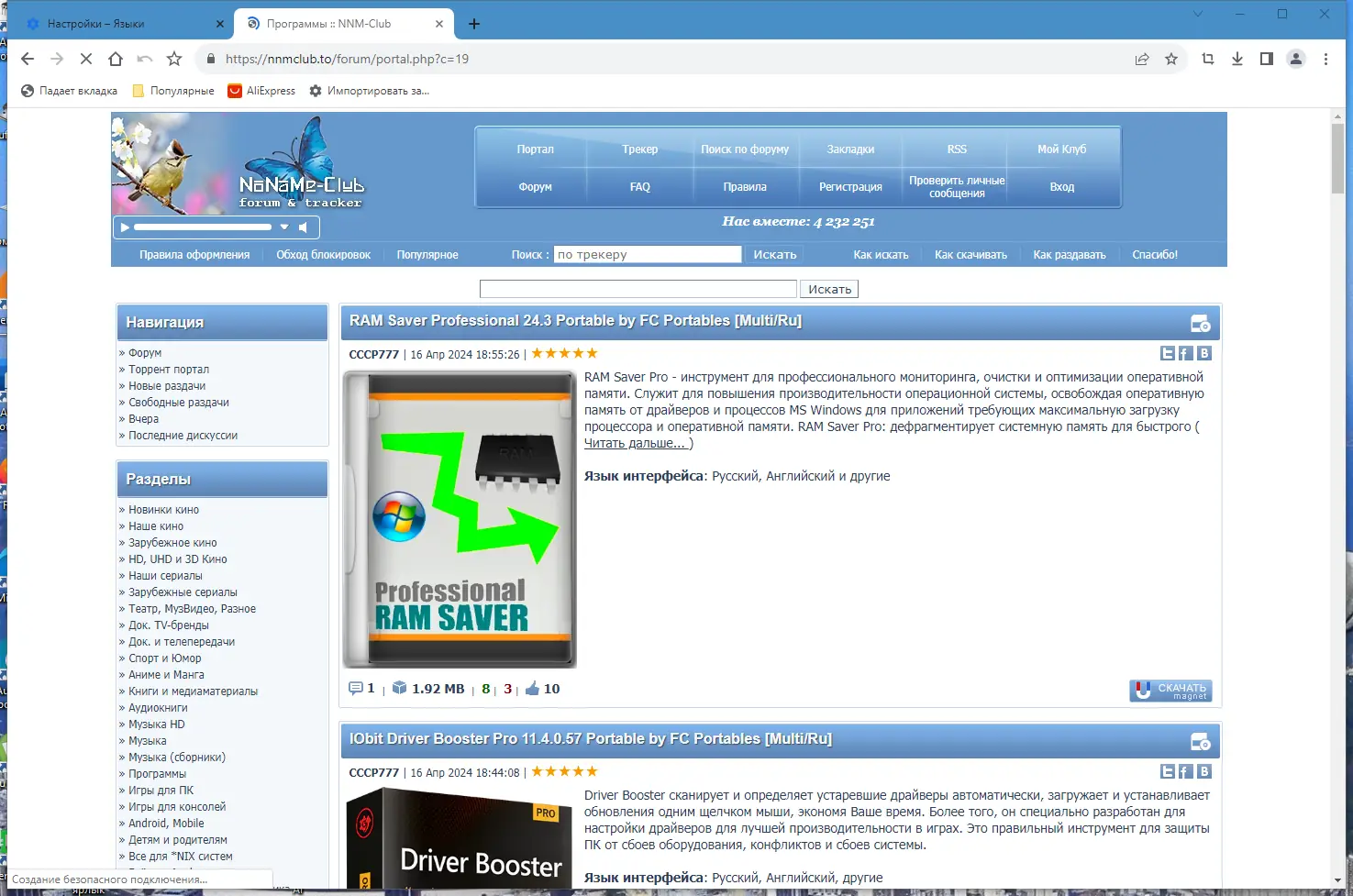This screenshot has height=896, width=1353.
Task: Click the disc icon in IObit Driver Booster title bar
Action: pyautogui.click(x=1200, y=741)
